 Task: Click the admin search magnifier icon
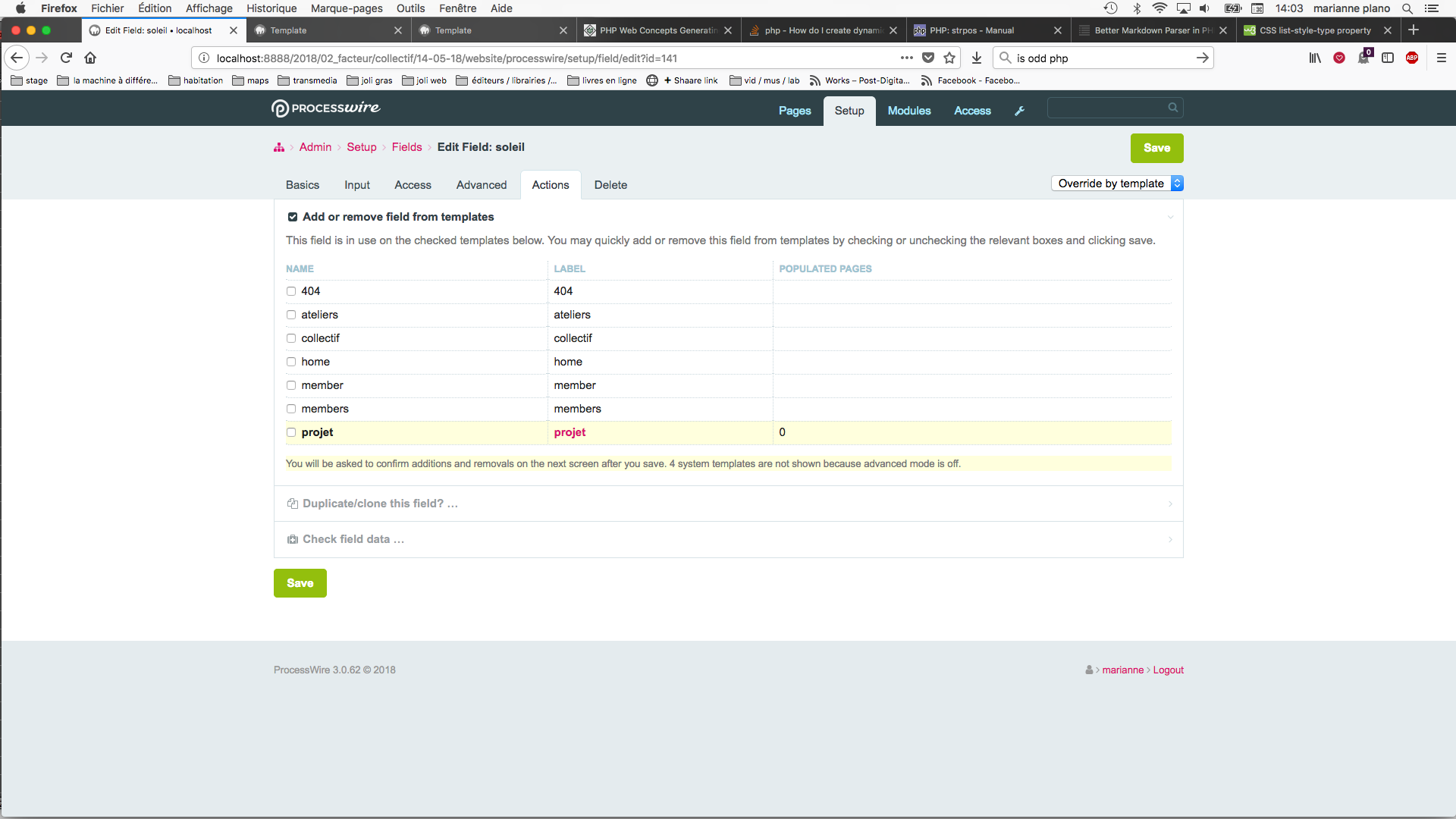coord(1172,108)
